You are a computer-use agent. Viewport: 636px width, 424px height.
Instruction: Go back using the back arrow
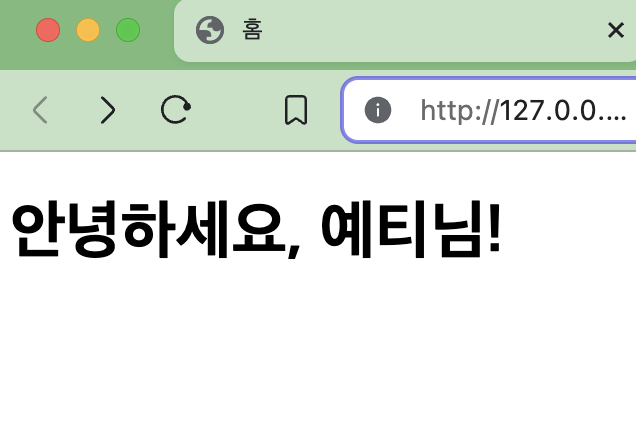[x=40, y=110]
